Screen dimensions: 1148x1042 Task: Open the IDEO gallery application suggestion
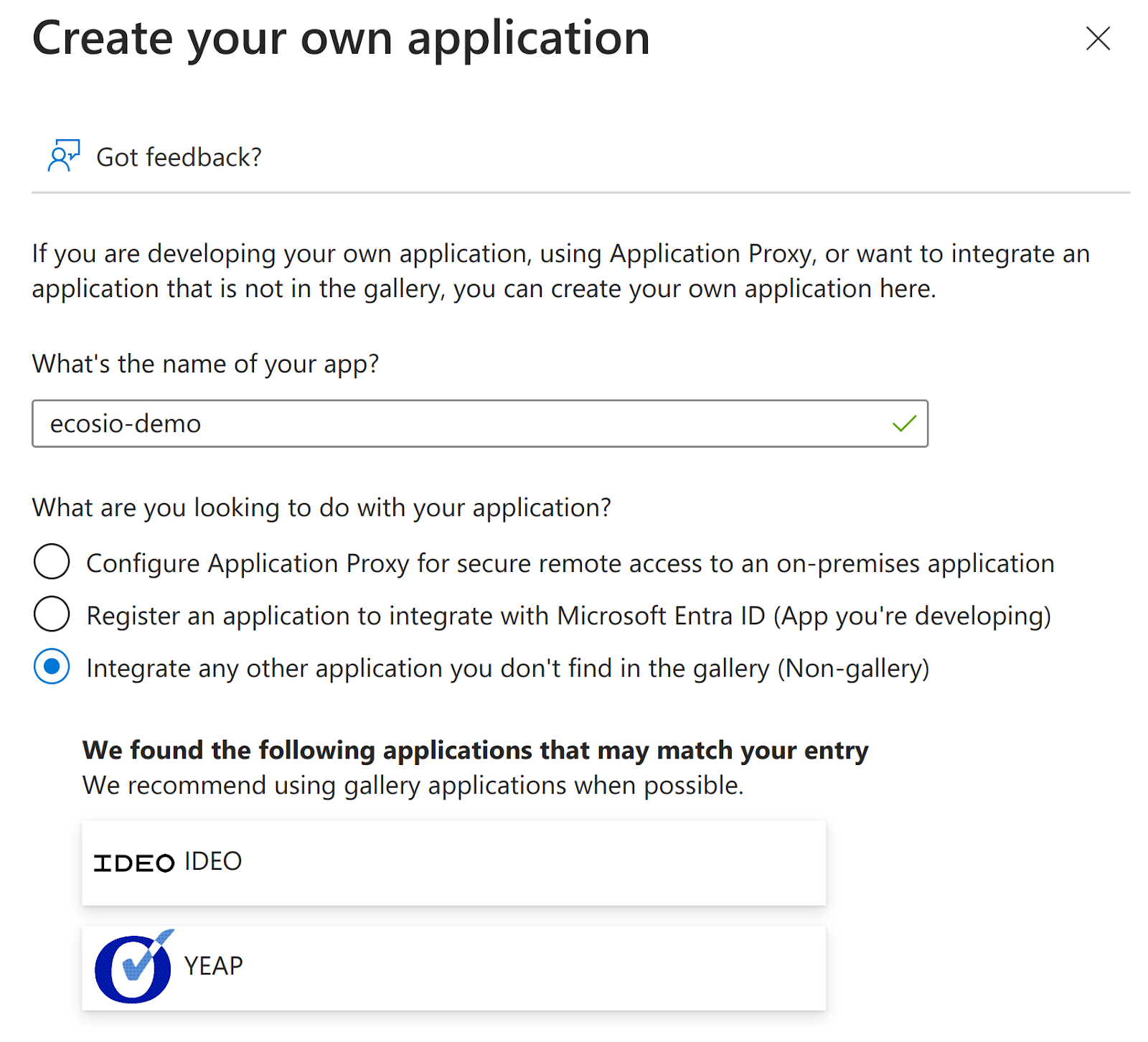coord(453,863)
